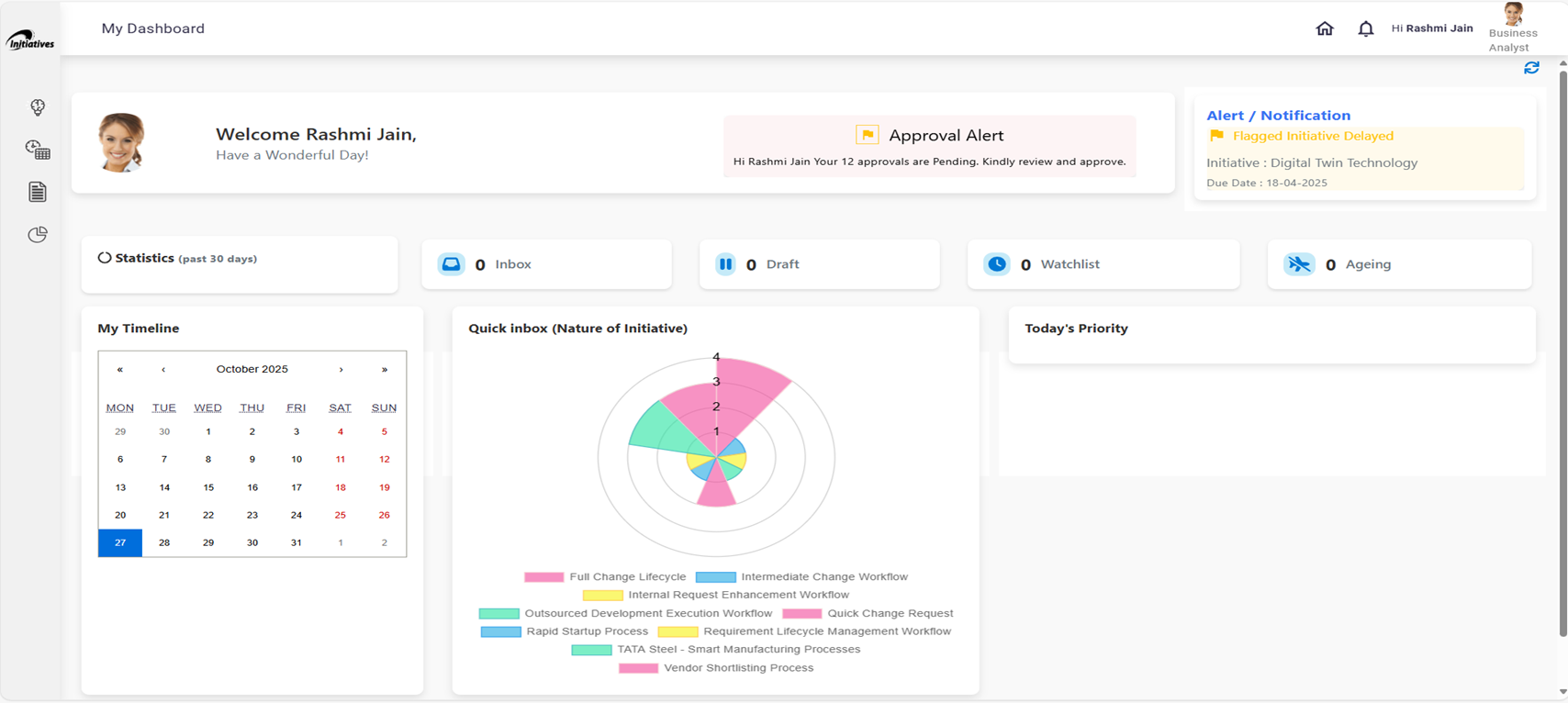The width and height of the screenshot is (1568, 703).
Task: Click Quick Change Request color swatch
Action: [x=801, y=614]
